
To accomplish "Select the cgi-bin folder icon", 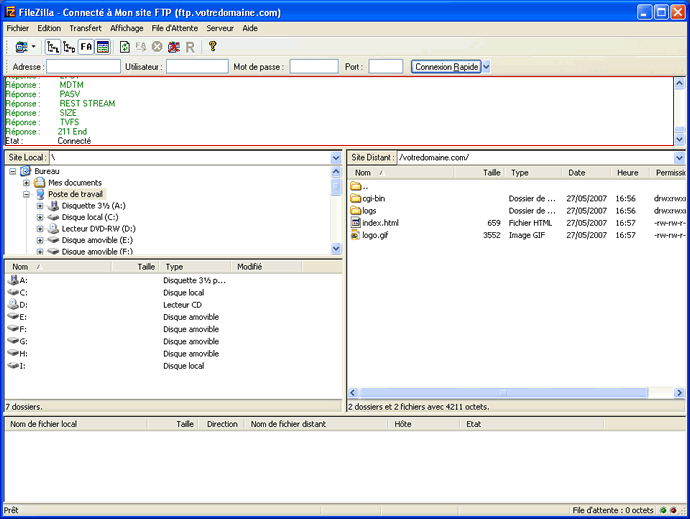I will tap(355, 199).
